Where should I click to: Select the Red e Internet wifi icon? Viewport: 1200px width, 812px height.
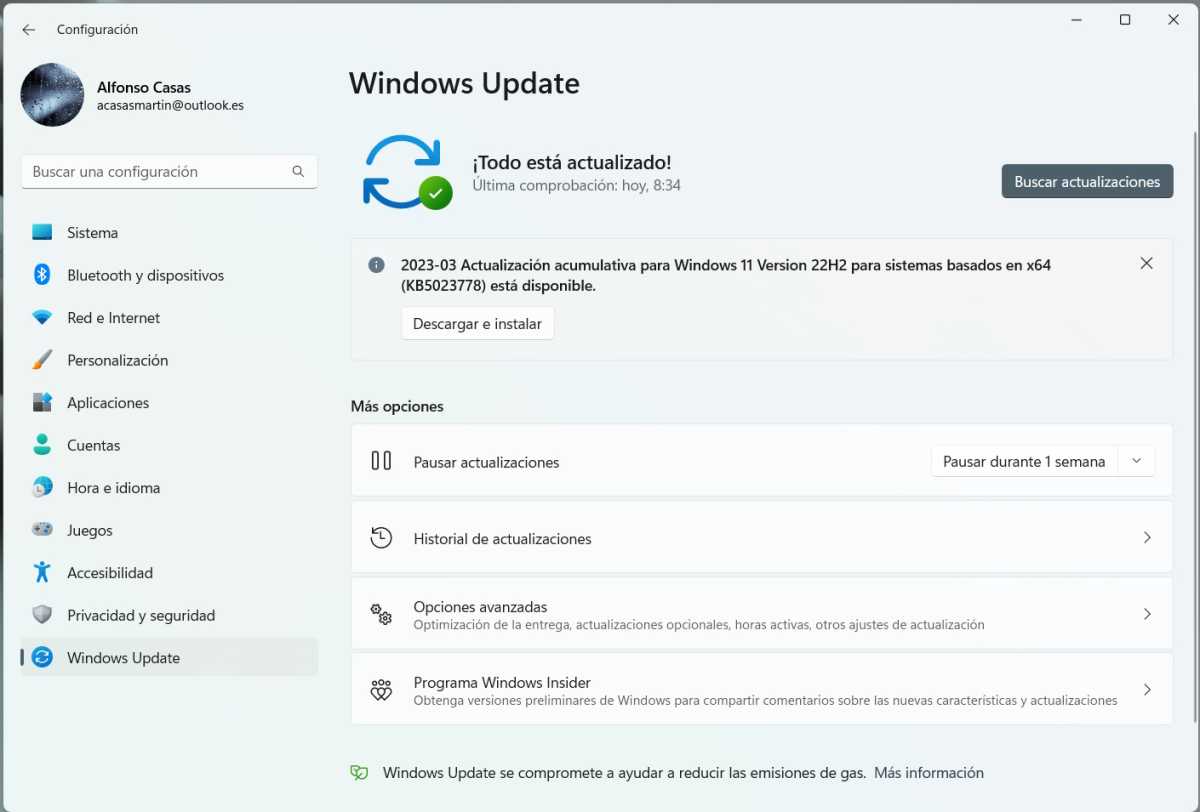[x=42, y=318]
